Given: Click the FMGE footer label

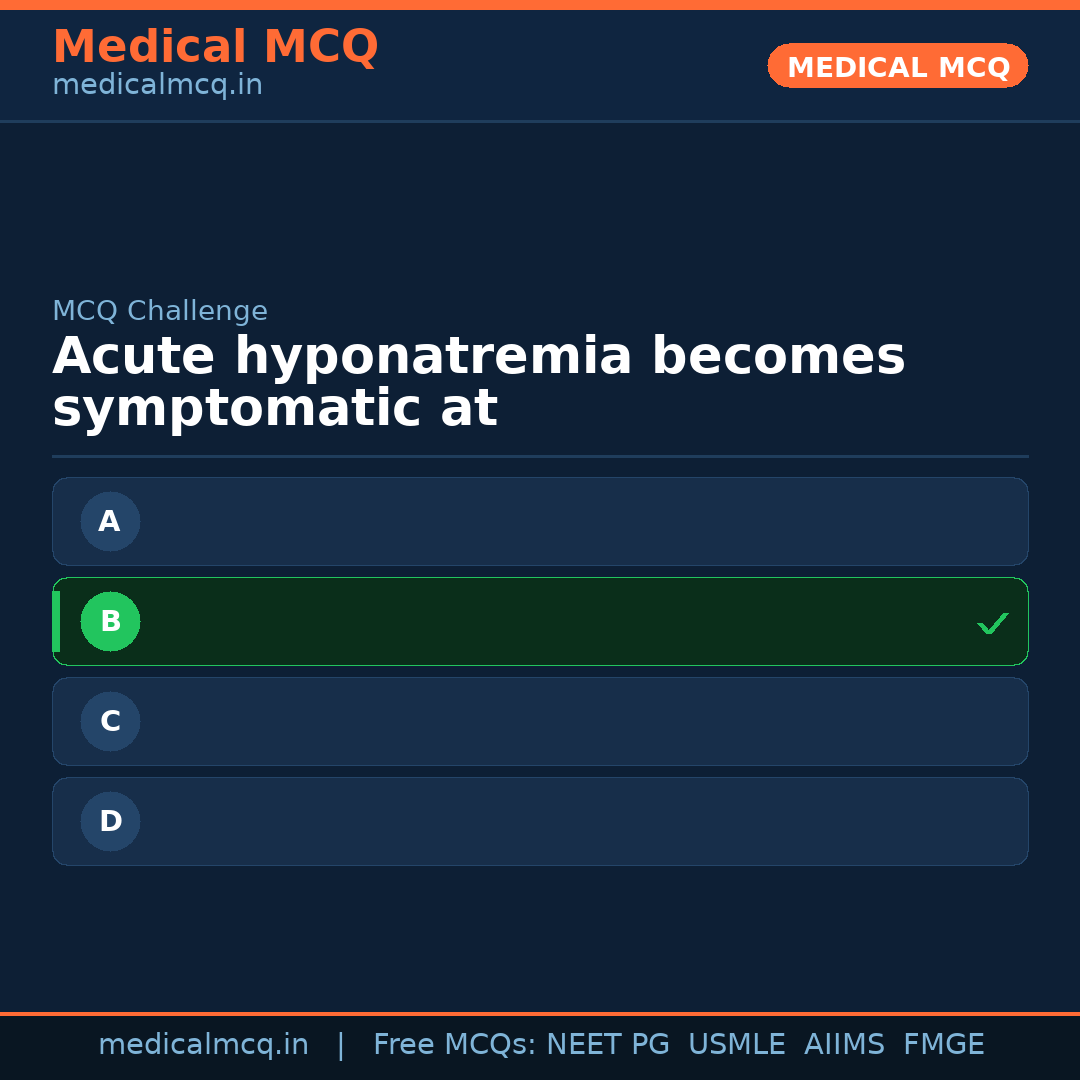Looking at the screenshot, I should pos(943,1045).
